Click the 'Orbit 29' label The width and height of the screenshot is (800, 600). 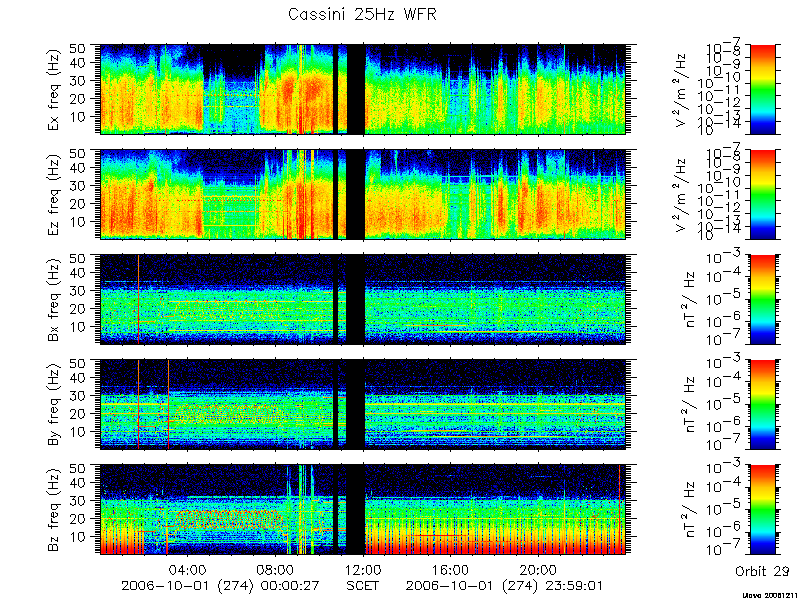[762, 571]
